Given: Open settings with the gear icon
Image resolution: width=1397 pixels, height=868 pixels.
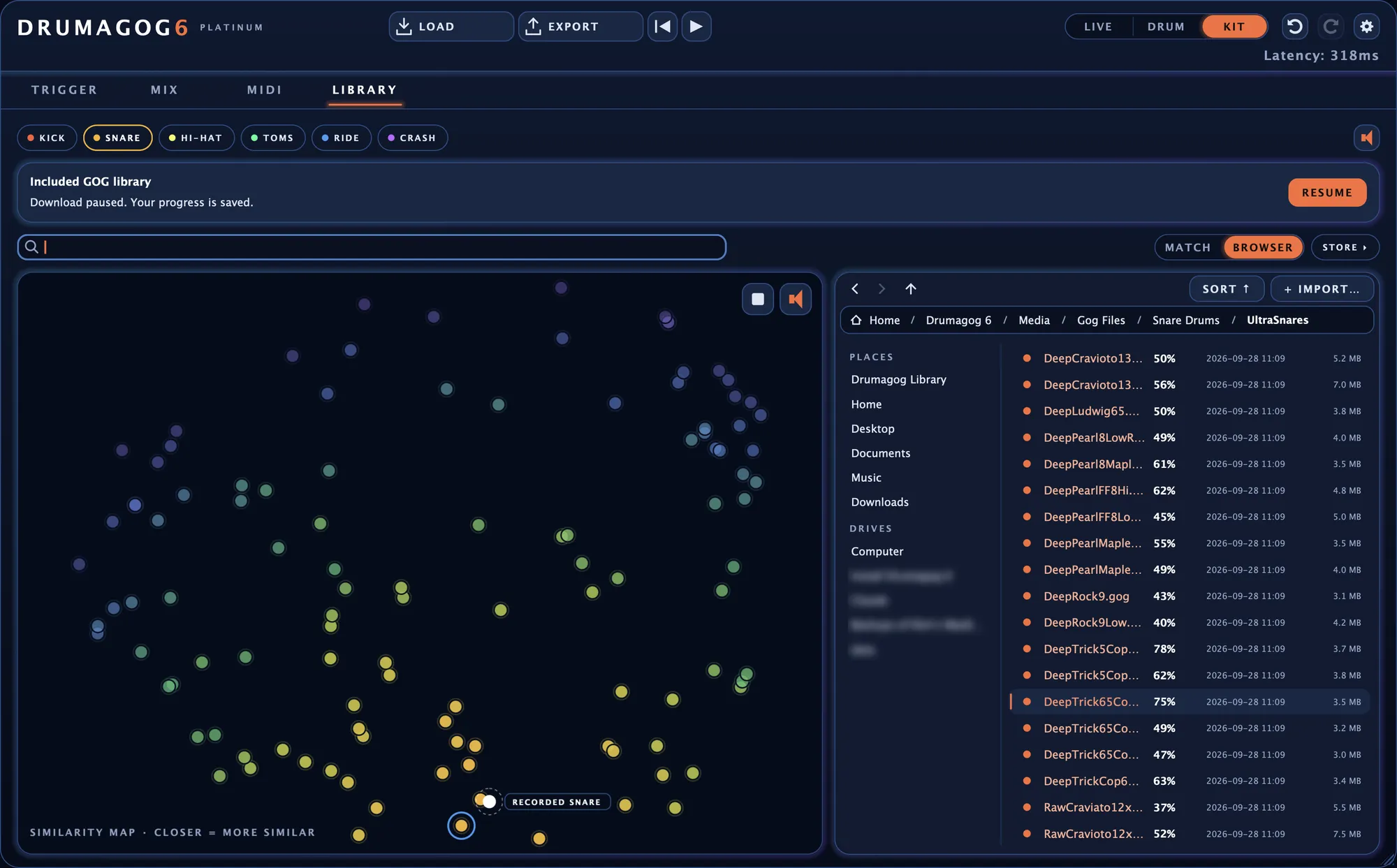Looking at the screenshot, I should tap(1367, 27).
